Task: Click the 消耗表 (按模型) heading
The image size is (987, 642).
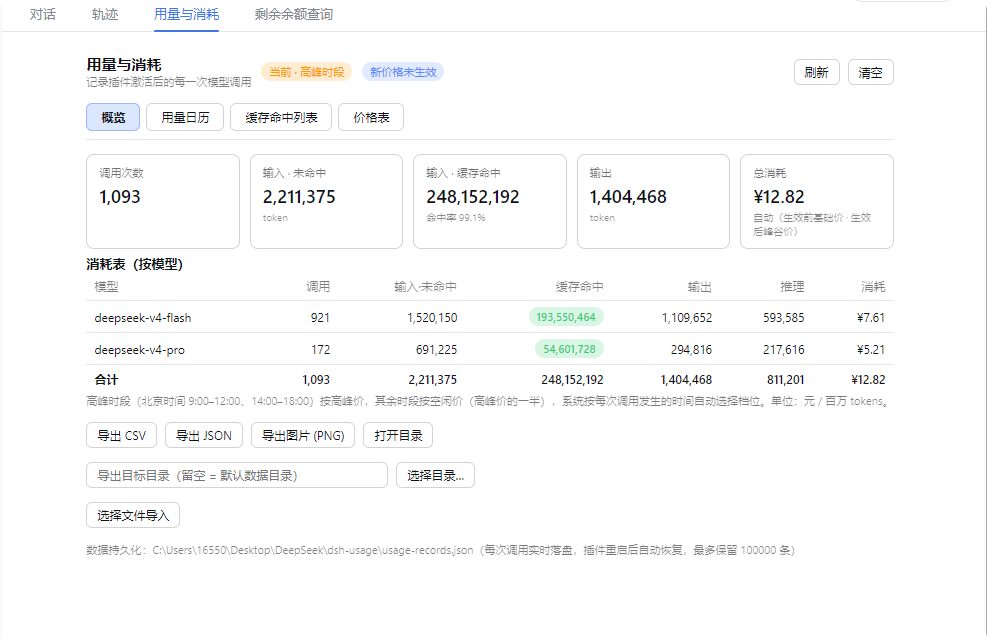Action: click(x=135, y=264)
